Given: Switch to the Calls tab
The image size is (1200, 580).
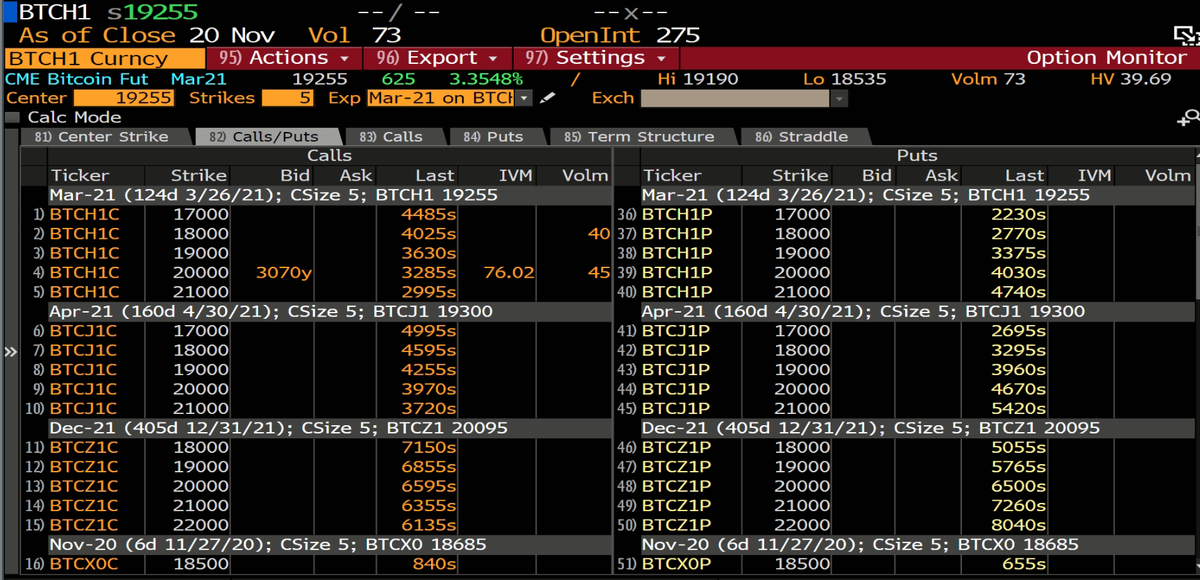Looking at the screenshot, I should [391, 137].
